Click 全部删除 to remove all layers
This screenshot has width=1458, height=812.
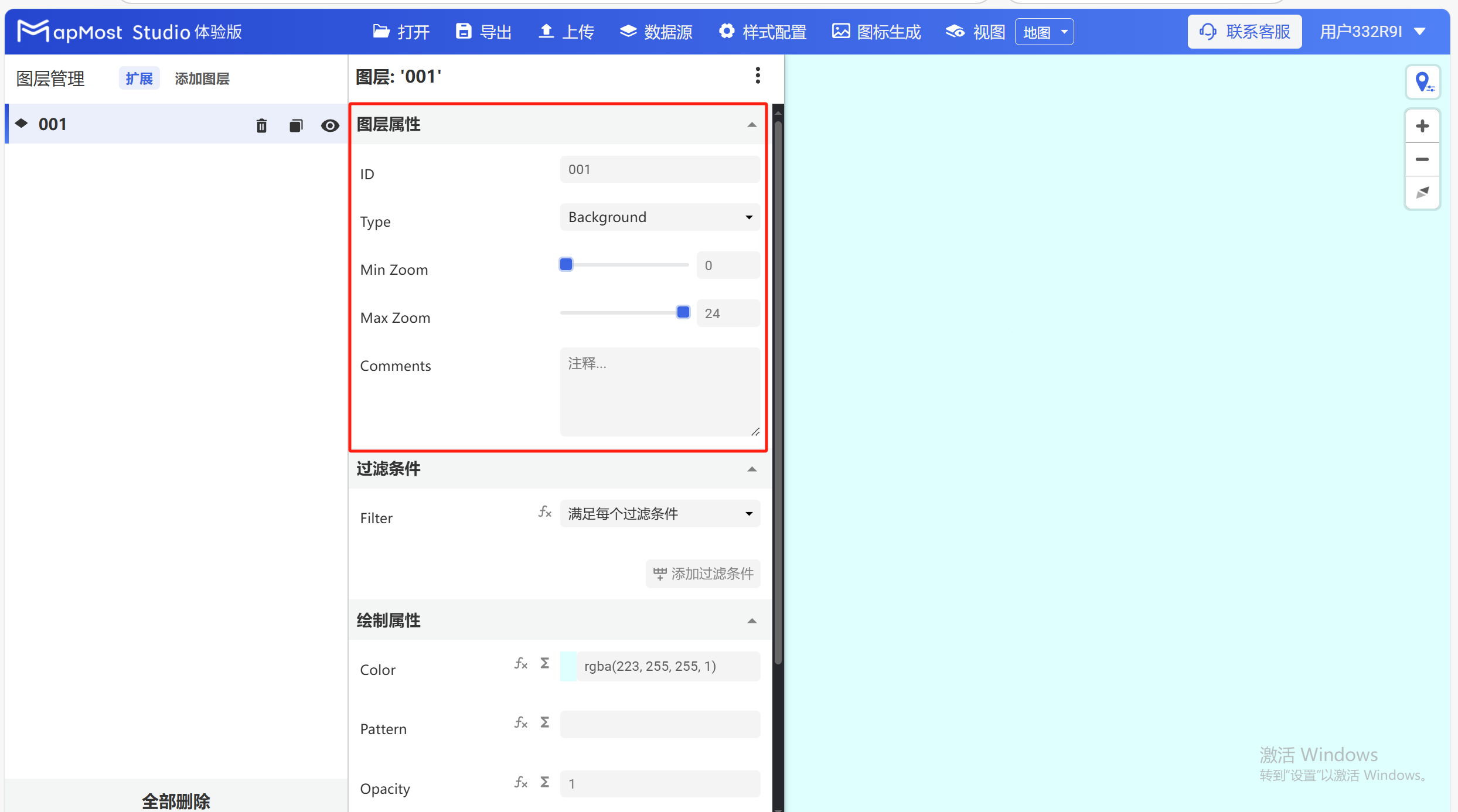point(175,801)
